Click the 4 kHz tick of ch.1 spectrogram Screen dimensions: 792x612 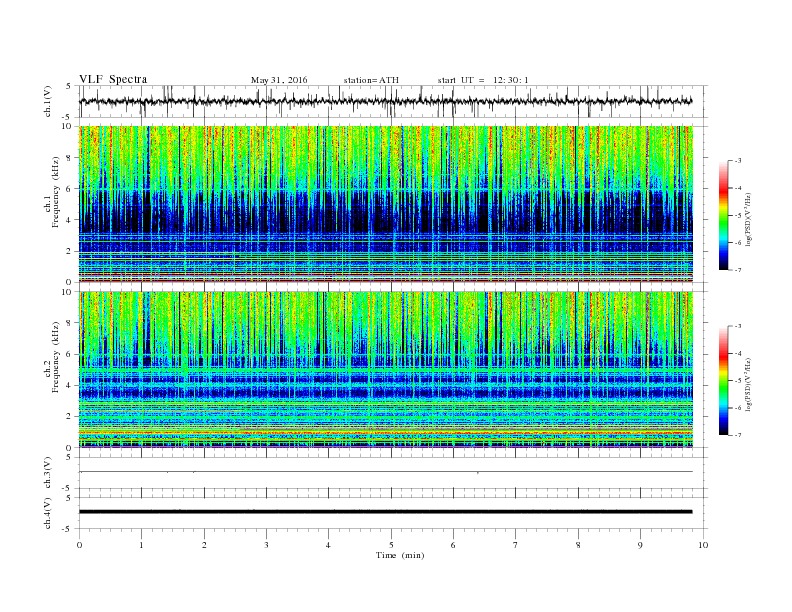(x=69, y=220)
